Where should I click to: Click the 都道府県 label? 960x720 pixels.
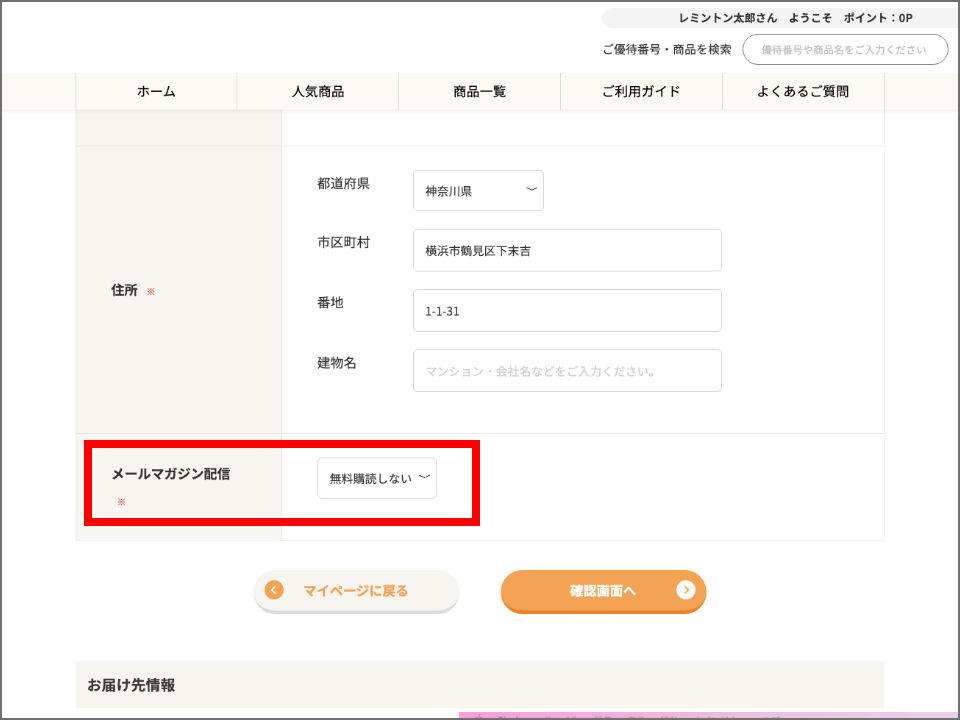coord(343,184)
